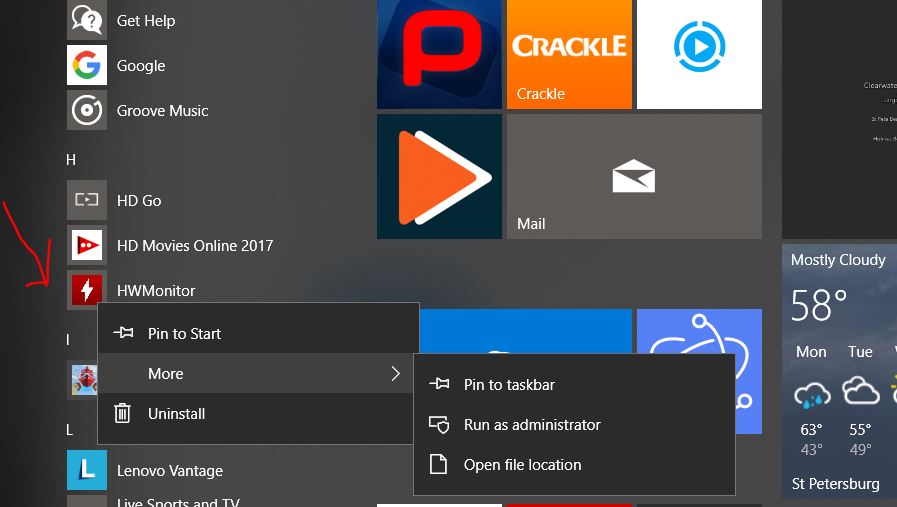The width and height of the screenshot is (897, 507).
Task: Open the orange play arrow tile
Action: [x=439, y=176]
